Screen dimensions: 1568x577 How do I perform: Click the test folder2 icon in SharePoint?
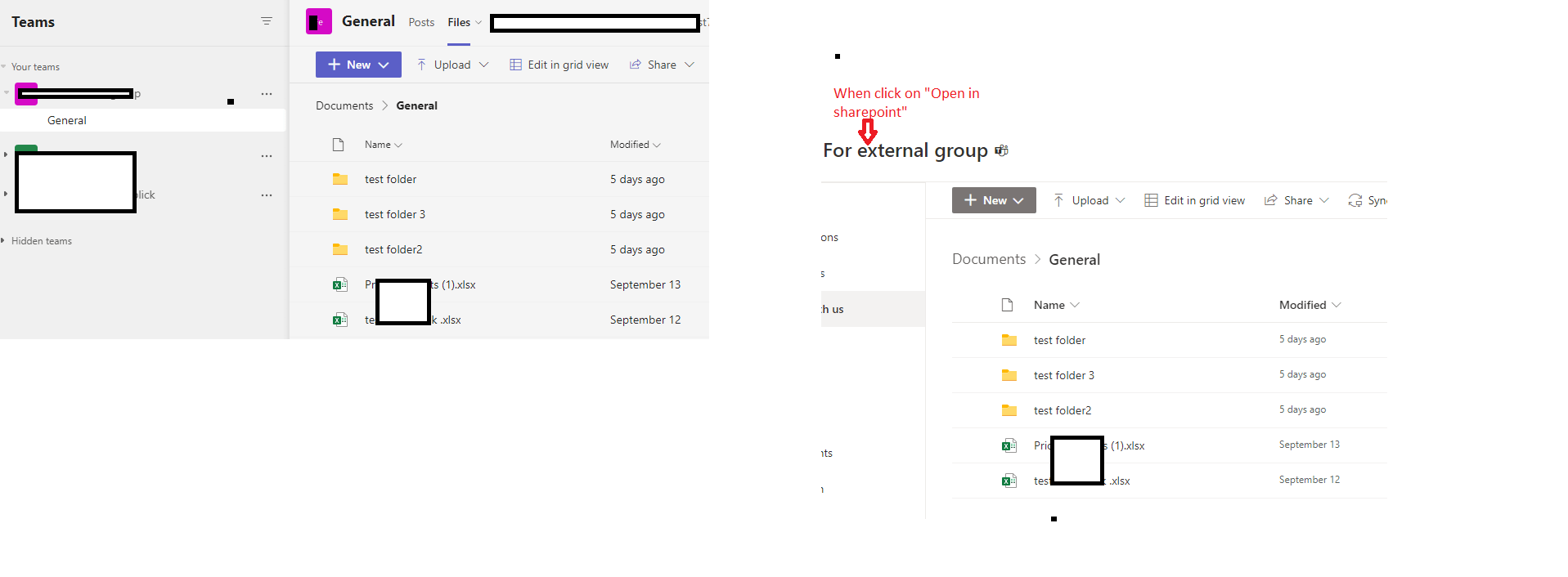[1009, 410]
